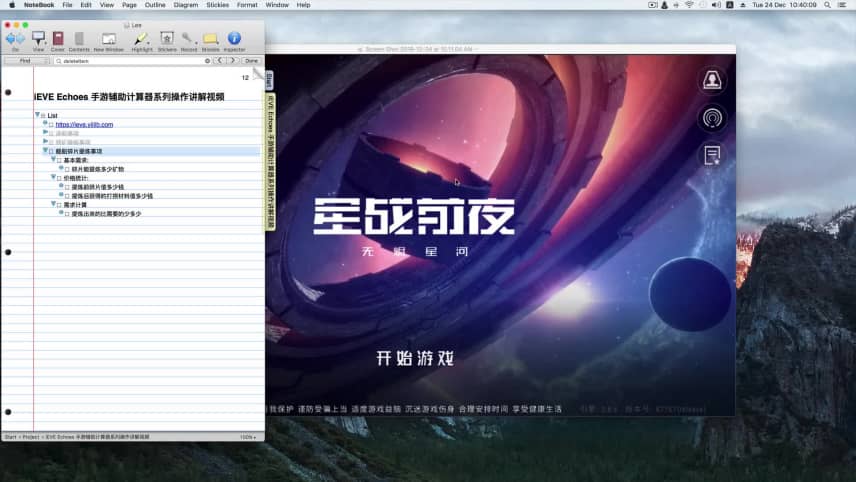Toggle checkbox on row below 基本需求
856x482 pixels.
click(x=68, y=170)
